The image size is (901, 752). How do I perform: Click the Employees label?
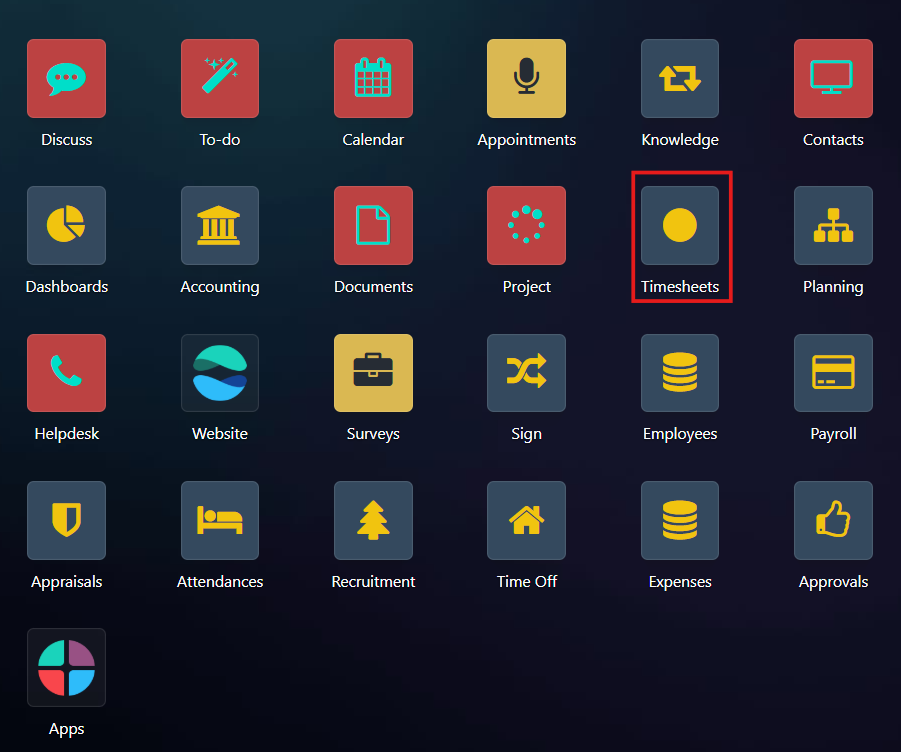point(680,434)
